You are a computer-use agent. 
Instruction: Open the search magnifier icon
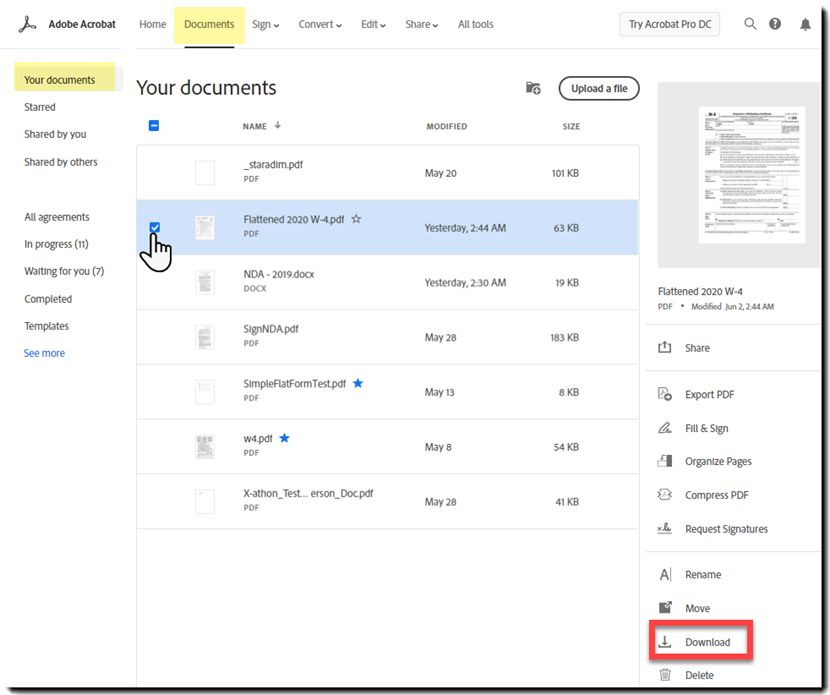pyautogui.click(x=750, y=24)
